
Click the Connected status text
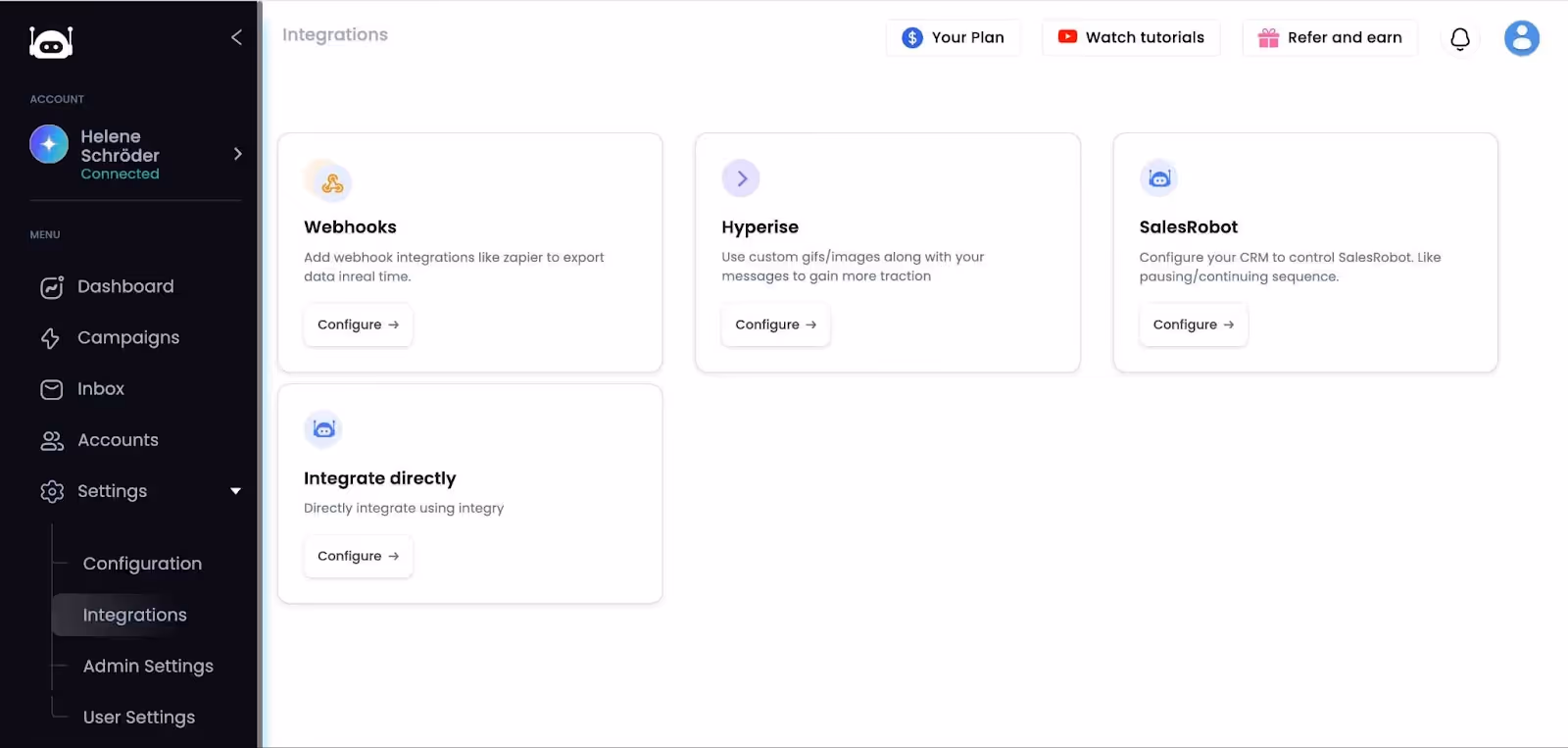120,174
